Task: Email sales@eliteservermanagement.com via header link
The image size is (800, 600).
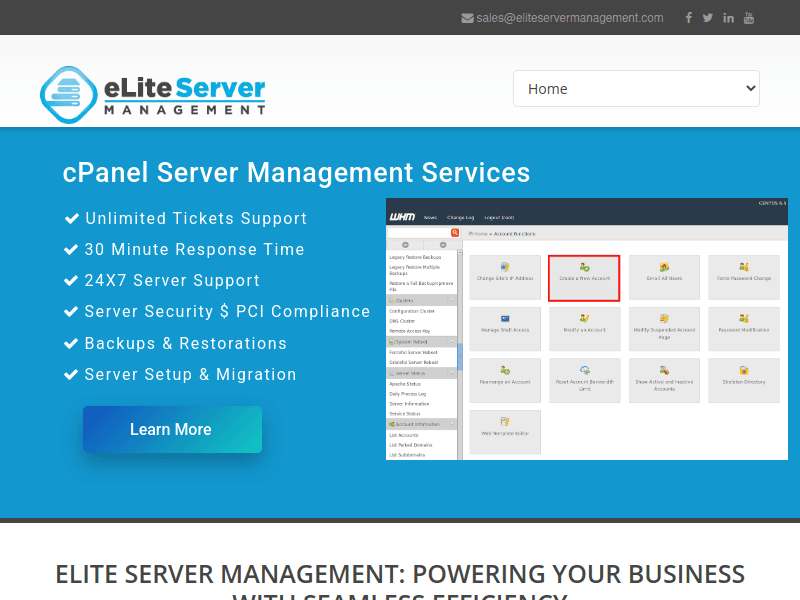Action: point(568,17)
